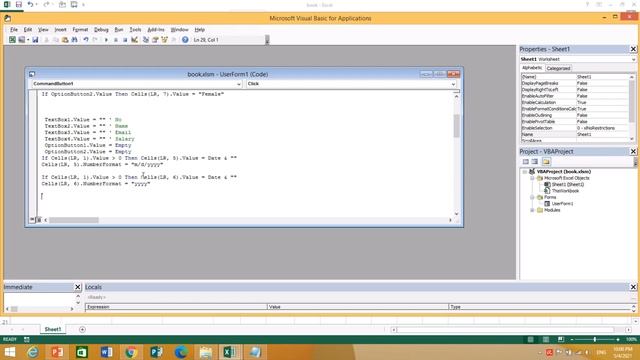The height and width of the screenshot is (360, 640).
Task: Open VBA Help with the question mark icon
Action: (185, 40)
